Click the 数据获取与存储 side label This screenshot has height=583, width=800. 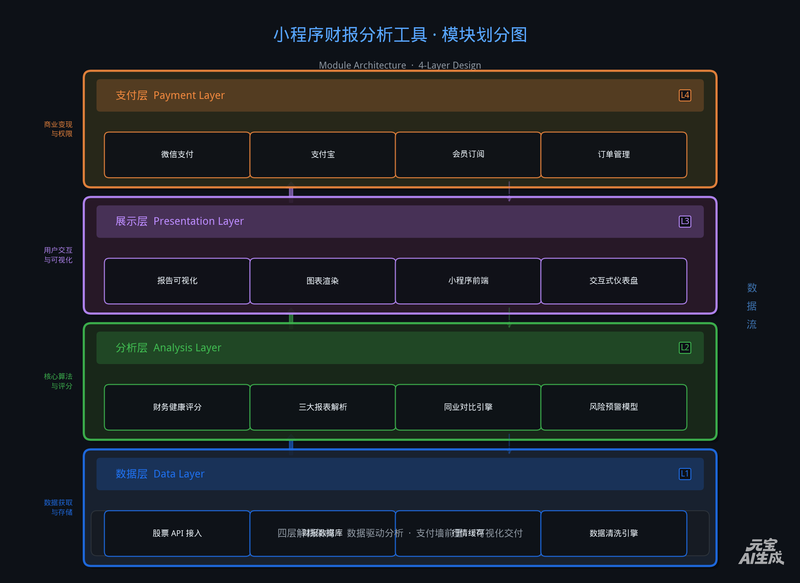pyautogui.click(x=58, y=508)
